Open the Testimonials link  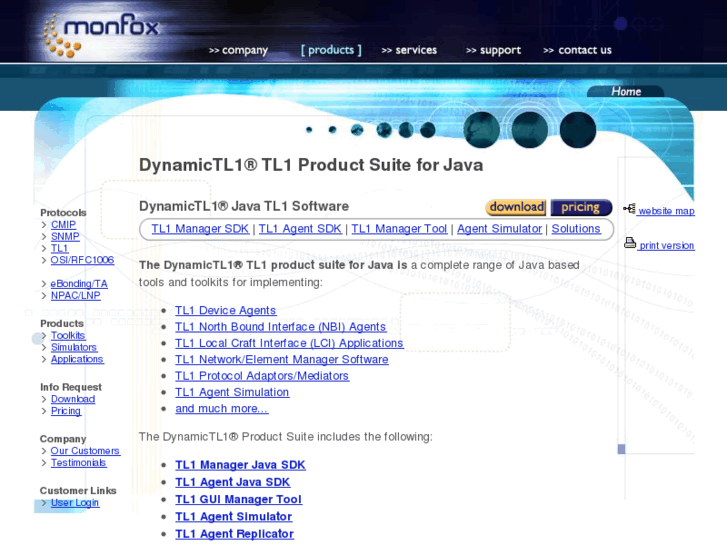point(78,463)
